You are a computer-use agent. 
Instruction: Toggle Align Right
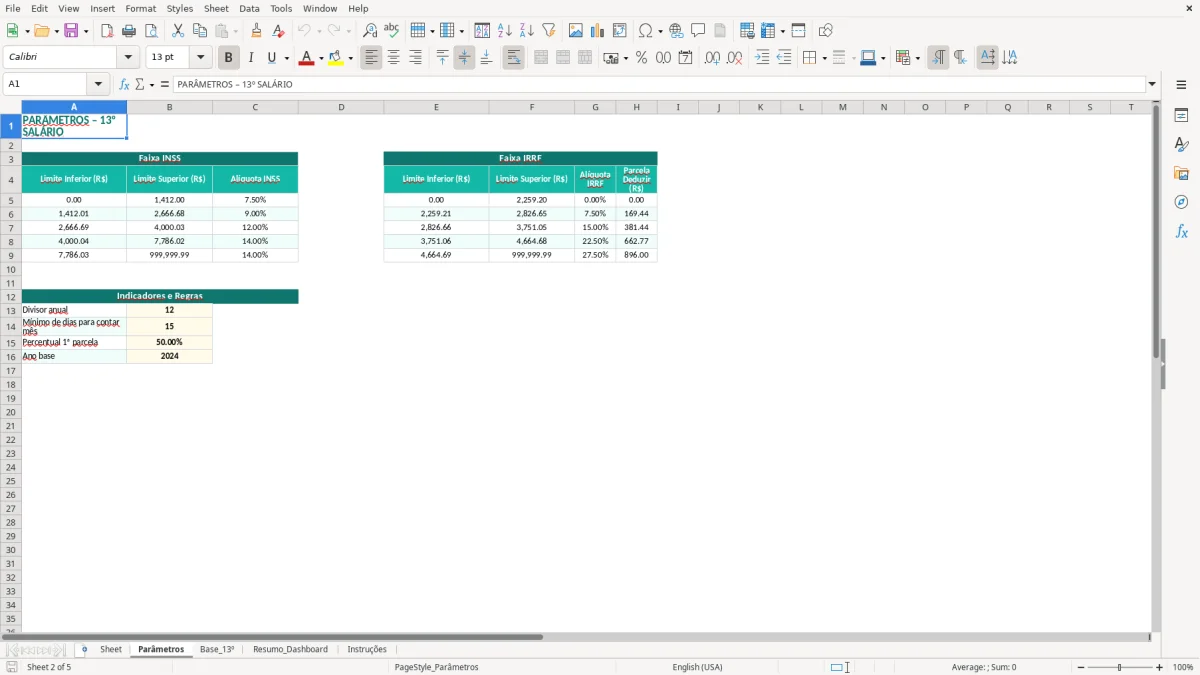click(x=416, y=58)
